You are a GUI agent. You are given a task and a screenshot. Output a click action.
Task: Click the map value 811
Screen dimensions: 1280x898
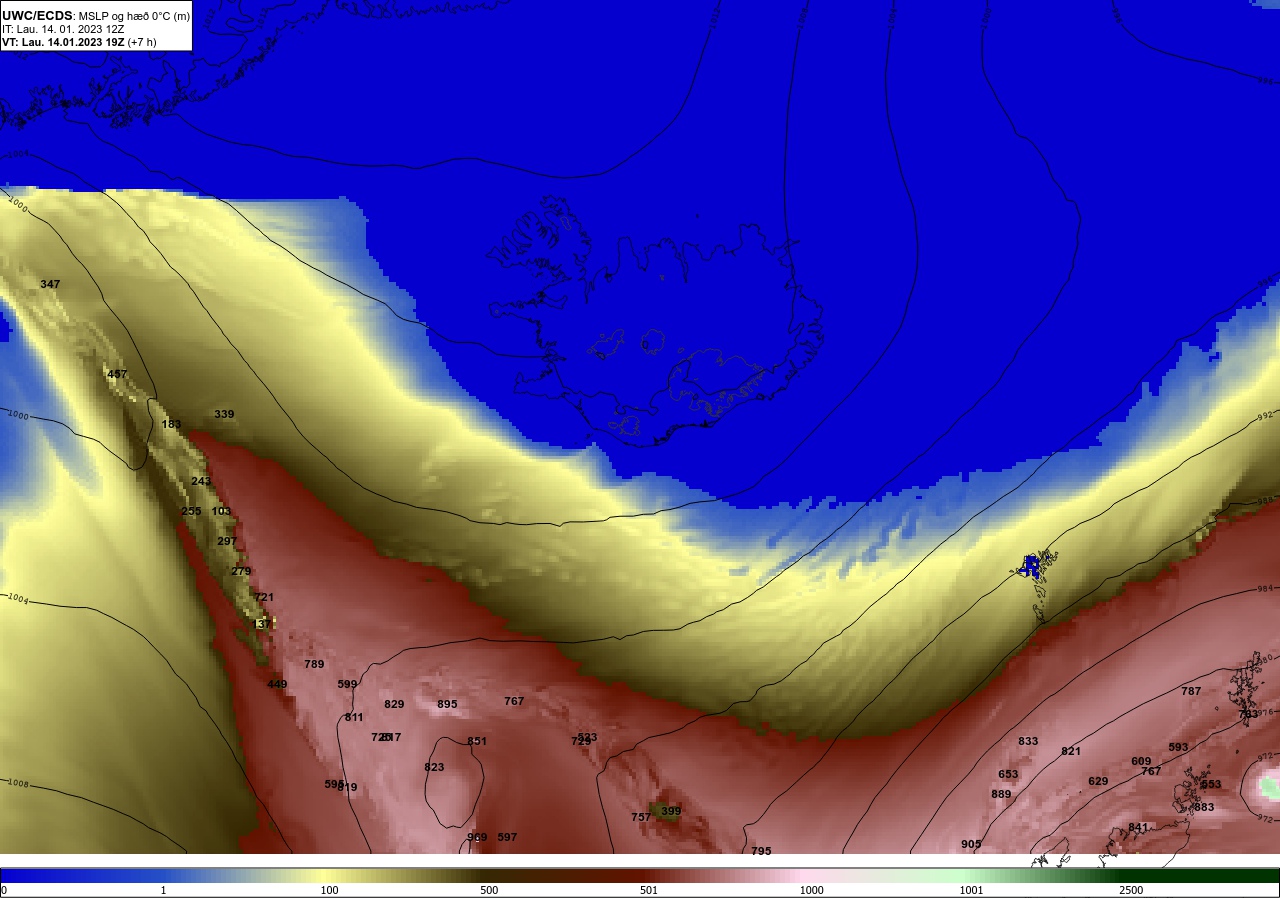coord(354,717)
